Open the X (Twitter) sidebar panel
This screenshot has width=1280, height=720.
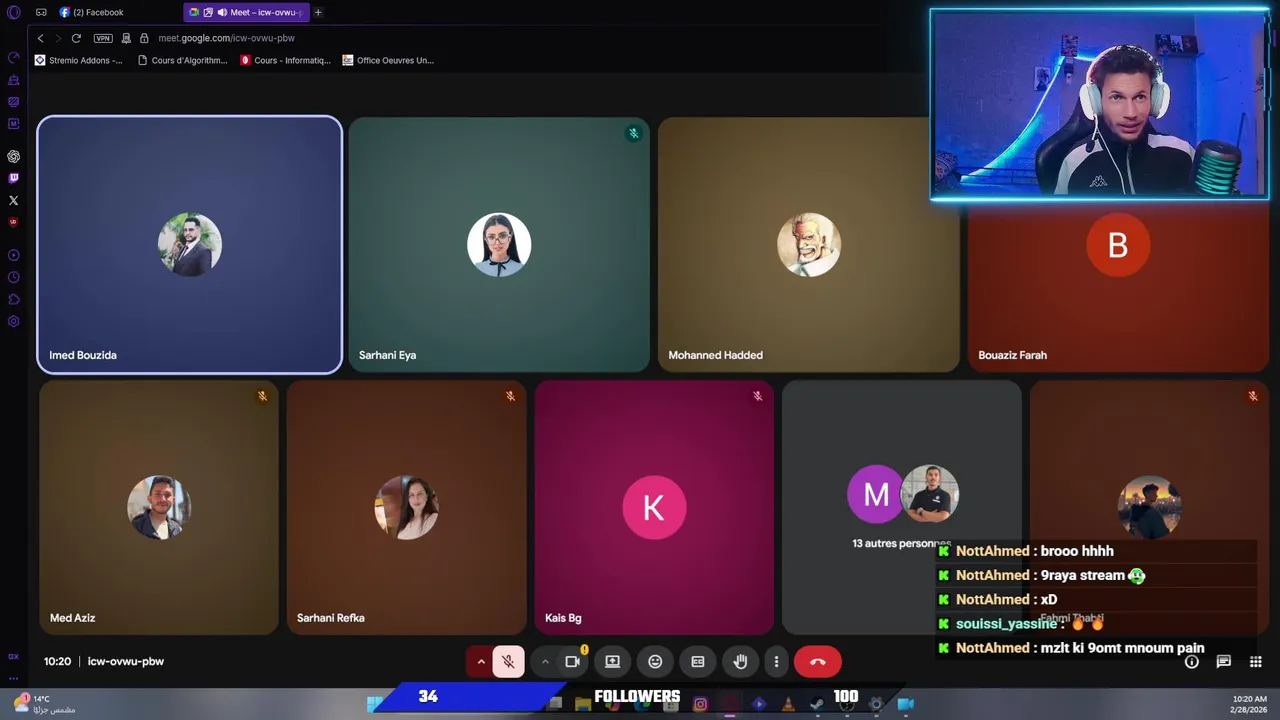coord(13,200)
